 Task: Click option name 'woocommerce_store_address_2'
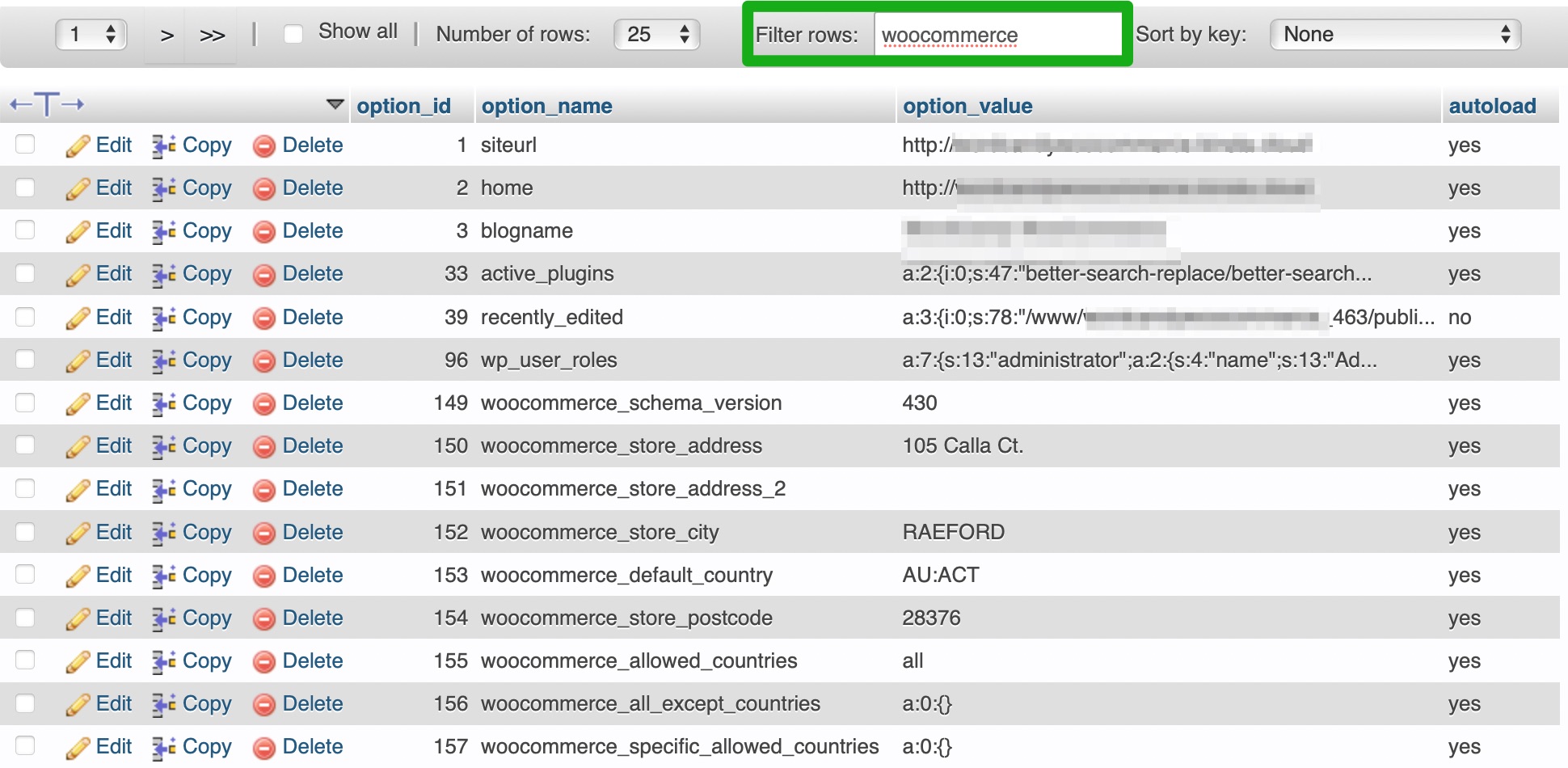[x=633, y=488]
